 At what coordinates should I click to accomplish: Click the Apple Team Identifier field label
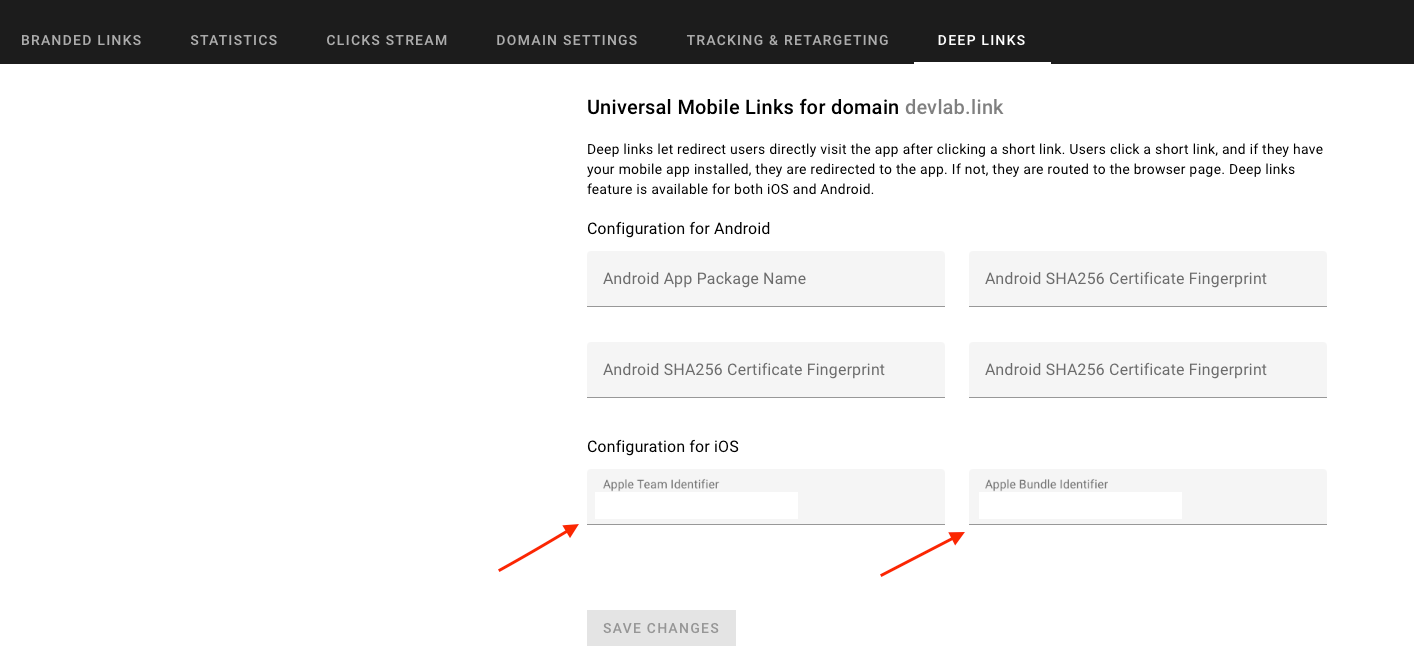click(659, 484)
